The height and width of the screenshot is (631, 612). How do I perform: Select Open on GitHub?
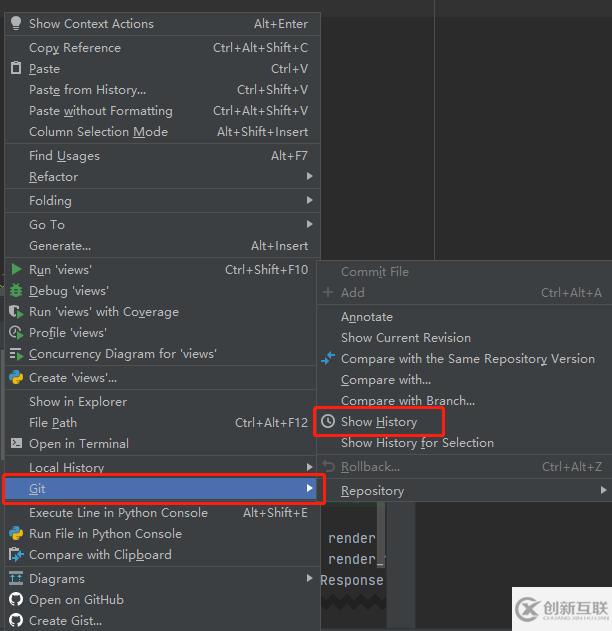162,600
